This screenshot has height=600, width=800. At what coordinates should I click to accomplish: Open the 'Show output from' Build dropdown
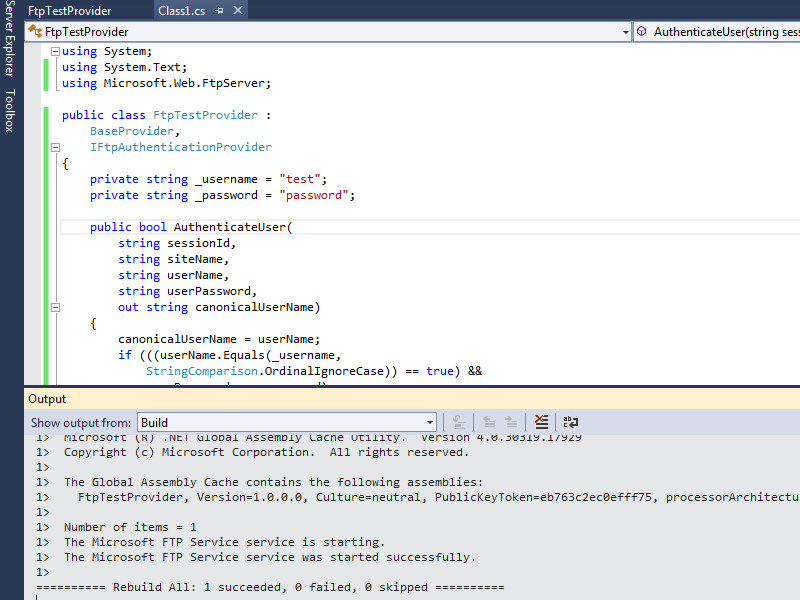tap(430, 423)
